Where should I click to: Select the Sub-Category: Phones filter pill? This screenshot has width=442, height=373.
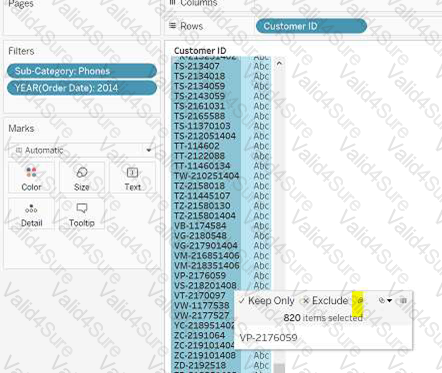[x=82, y=71]
